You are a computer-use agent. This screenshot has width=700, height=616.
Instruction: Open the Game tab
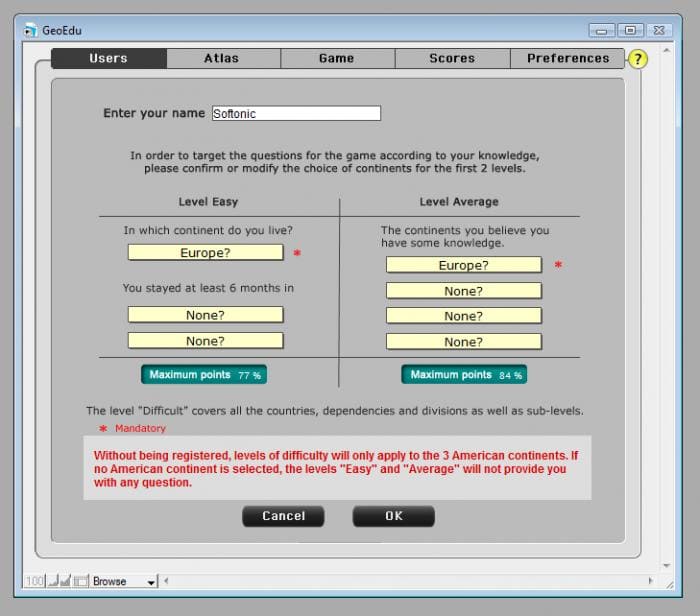pyautogui.click(x=338, y=58)
